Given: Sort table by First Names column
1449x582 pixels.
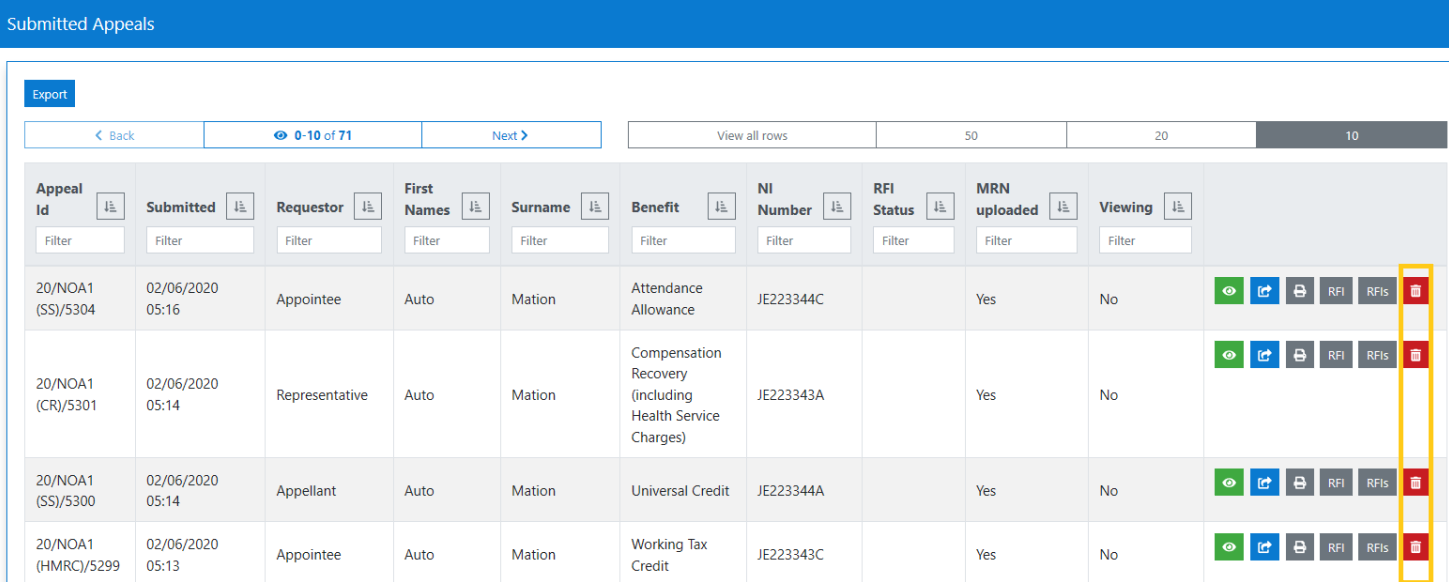Looking at the screenshot, I should [x=476, y=207].
